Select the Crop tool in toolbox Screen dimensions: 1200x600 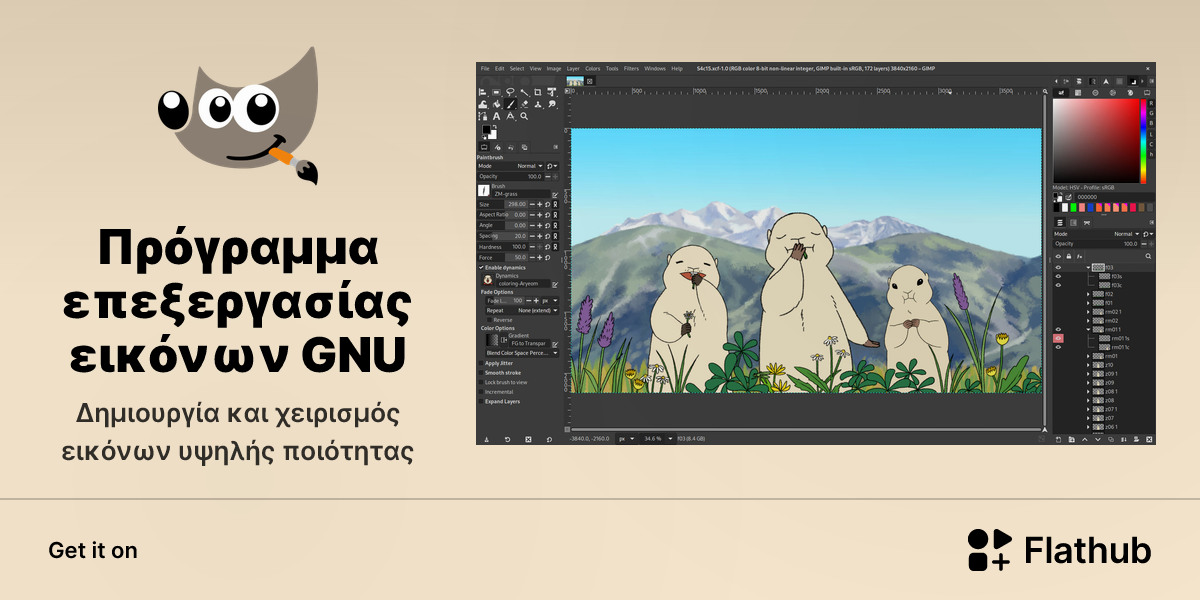pyautogui.click(x=538, y=92)
